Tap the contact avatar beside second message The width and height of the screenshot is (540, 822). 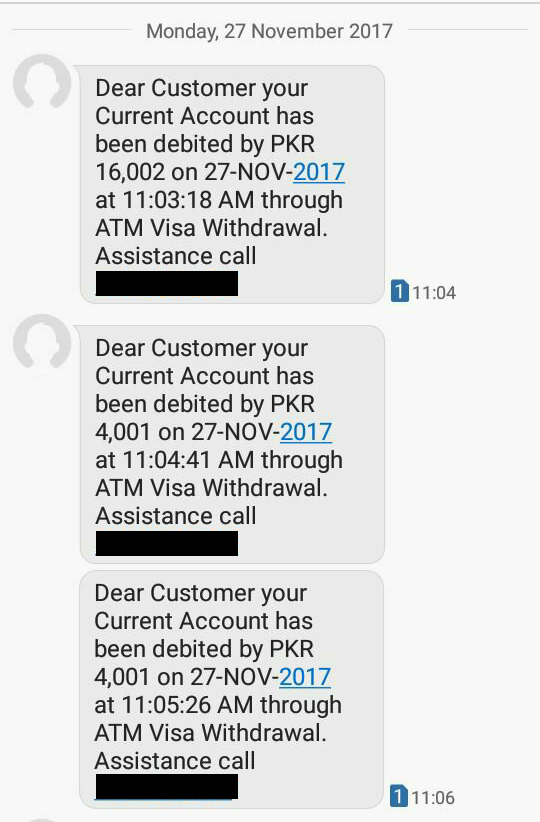[42, 343]
